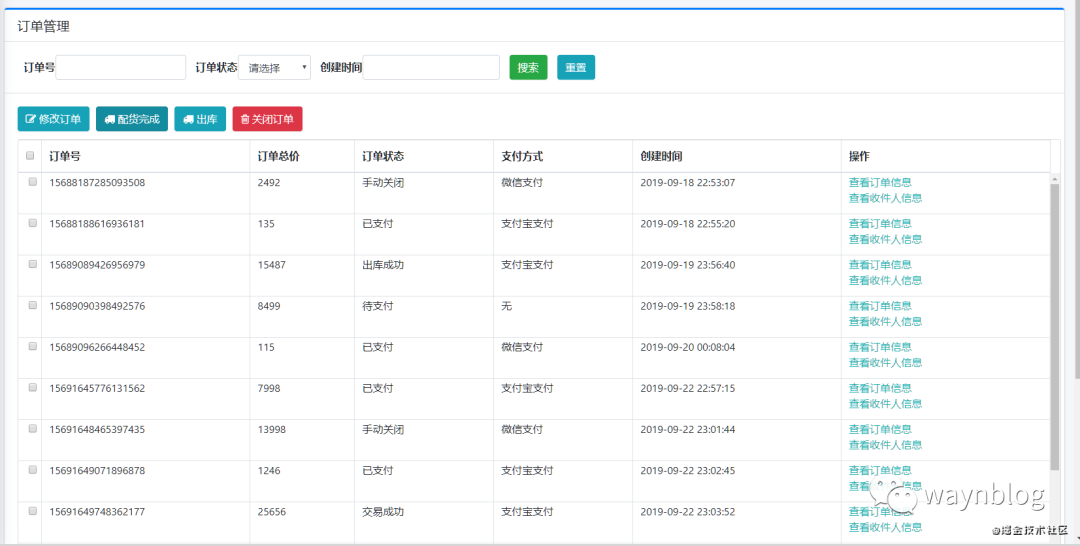Check the box for order 15688188616936181
Image resolution: width=1080 pixels, height=546 pixels.
click(x=32, y=223)
